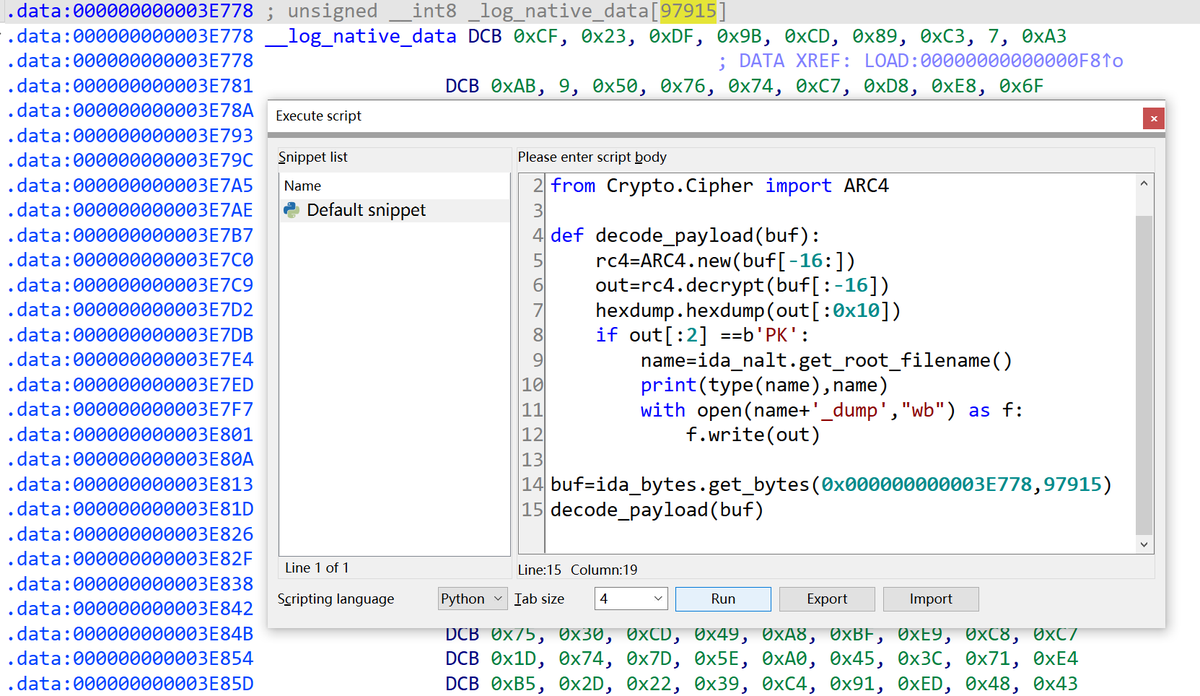Image resolution: width=1200 pixels, height=696 pixels.
Task: Click the Run button
Action: click(x=723, y=599)
